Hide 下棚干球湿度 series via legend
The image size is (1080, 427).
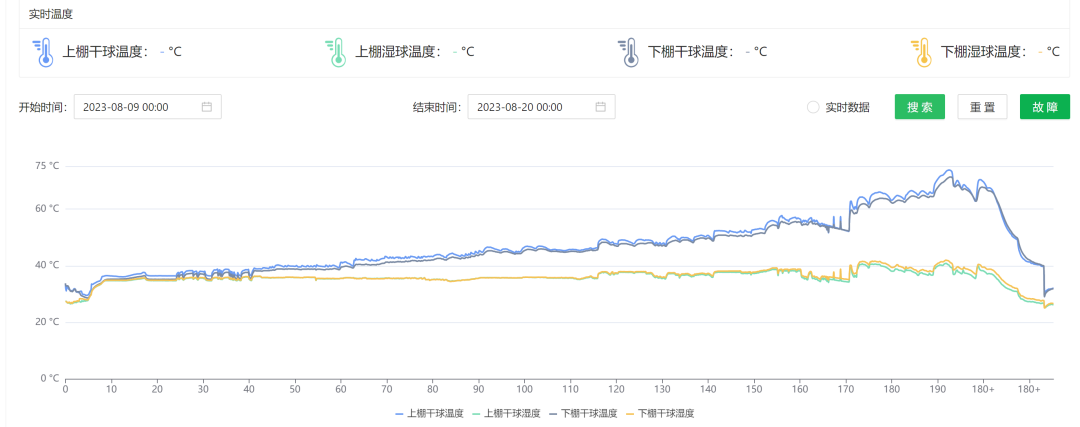pyautogui.click(x=660, y=413)
